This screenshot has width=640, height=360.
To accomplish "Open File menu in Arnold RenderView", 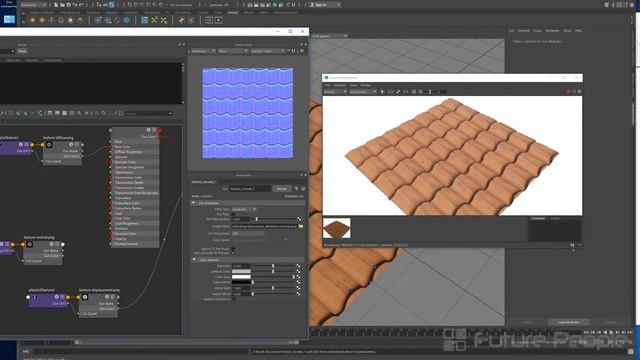I will point(327,85).
